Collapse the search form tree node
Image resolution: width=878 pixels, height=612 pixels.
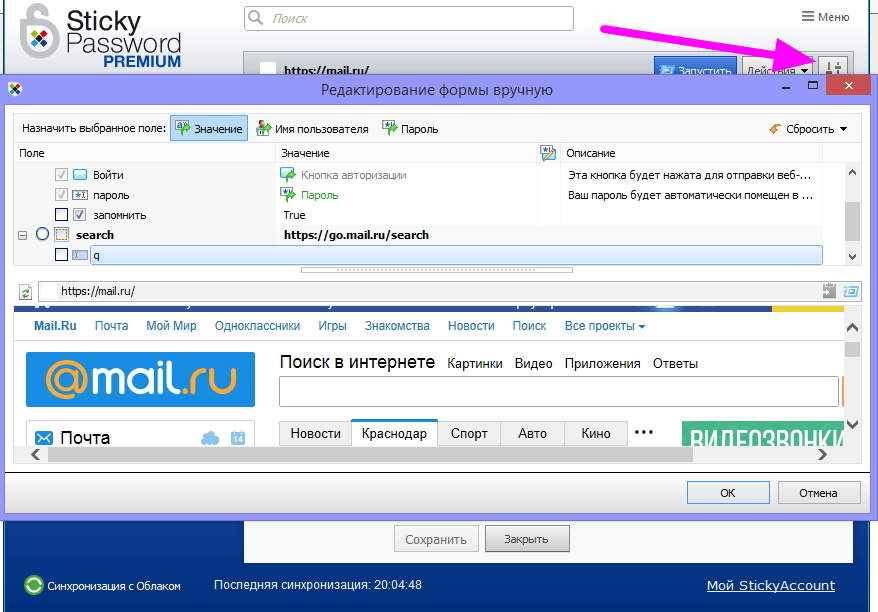coord(22,235)
